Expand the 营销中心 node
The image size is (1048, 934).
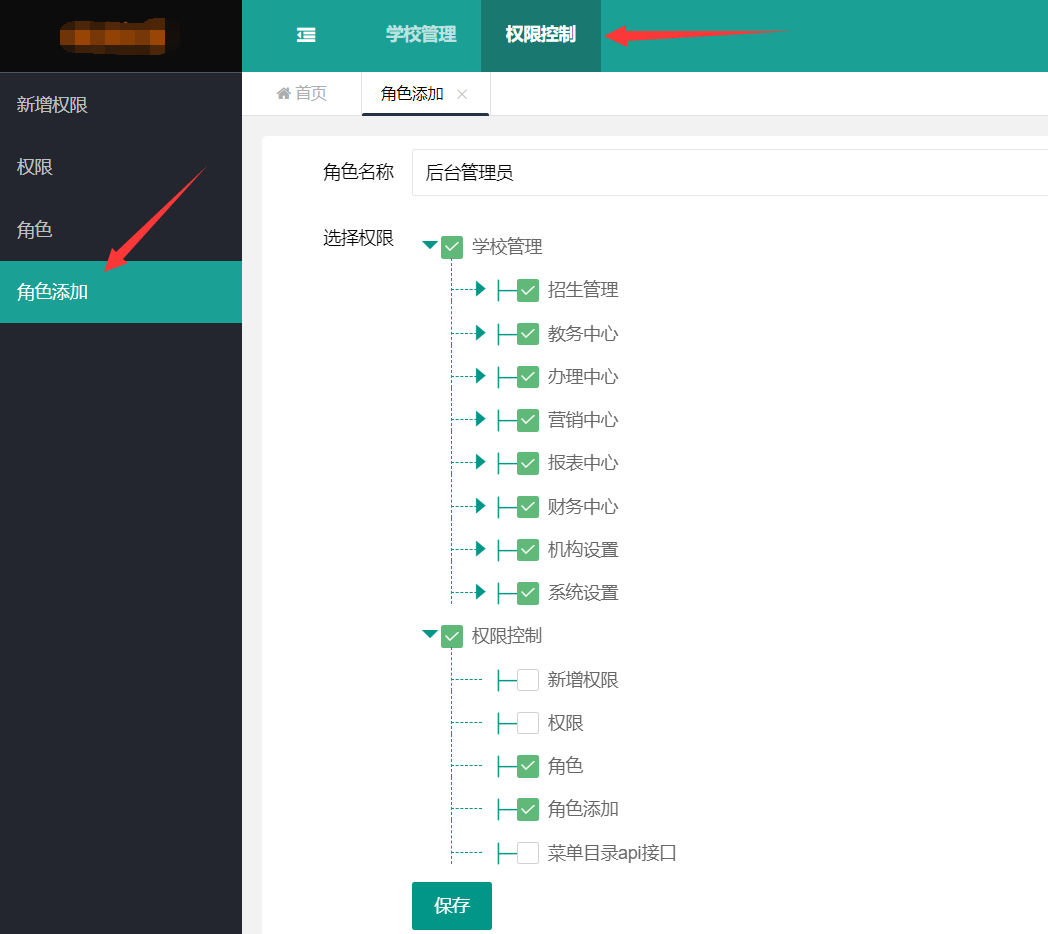pyautogui.click(x=480, y=419)
